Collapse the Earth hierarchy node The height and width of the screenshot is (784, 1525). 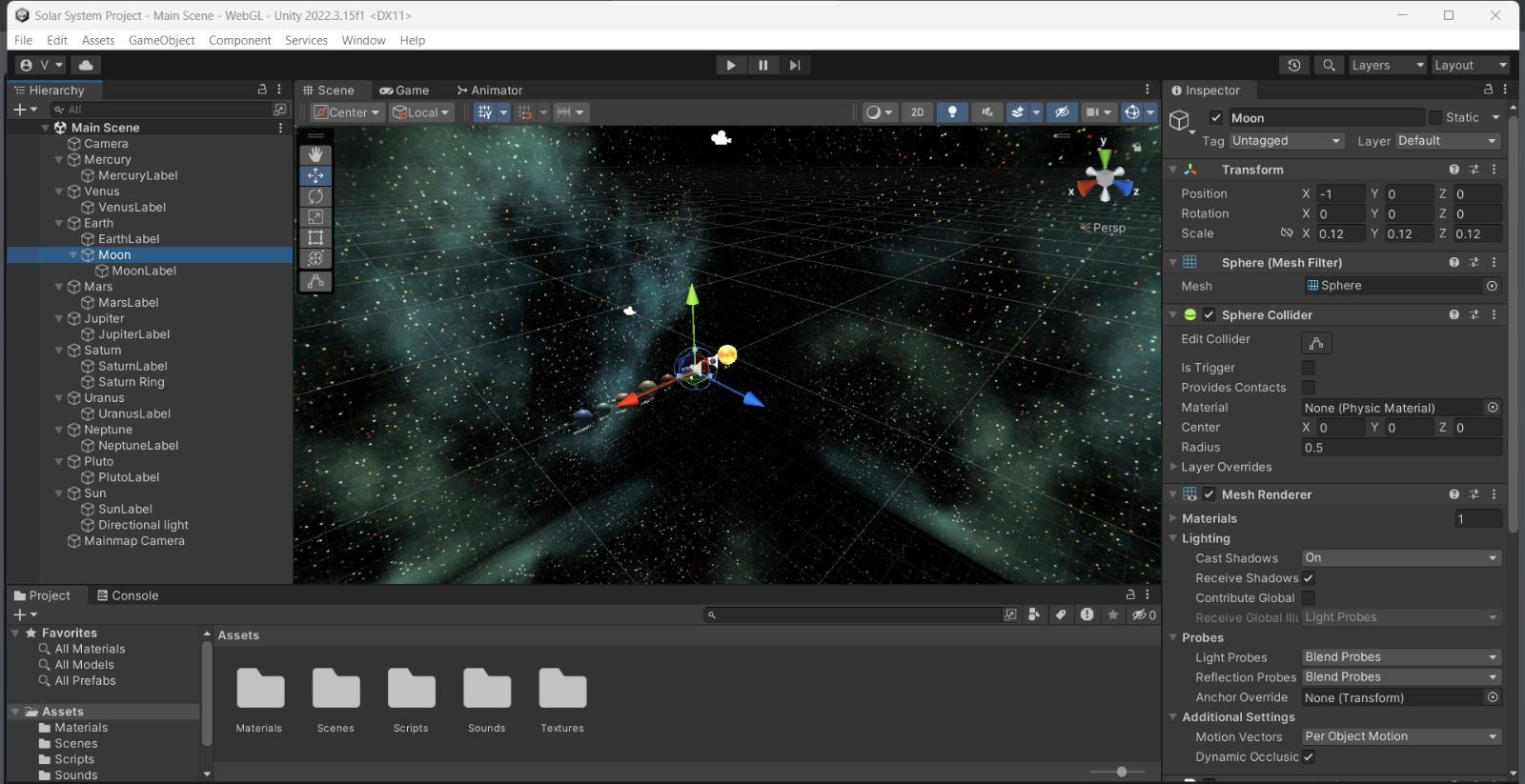tap(59, 223)
